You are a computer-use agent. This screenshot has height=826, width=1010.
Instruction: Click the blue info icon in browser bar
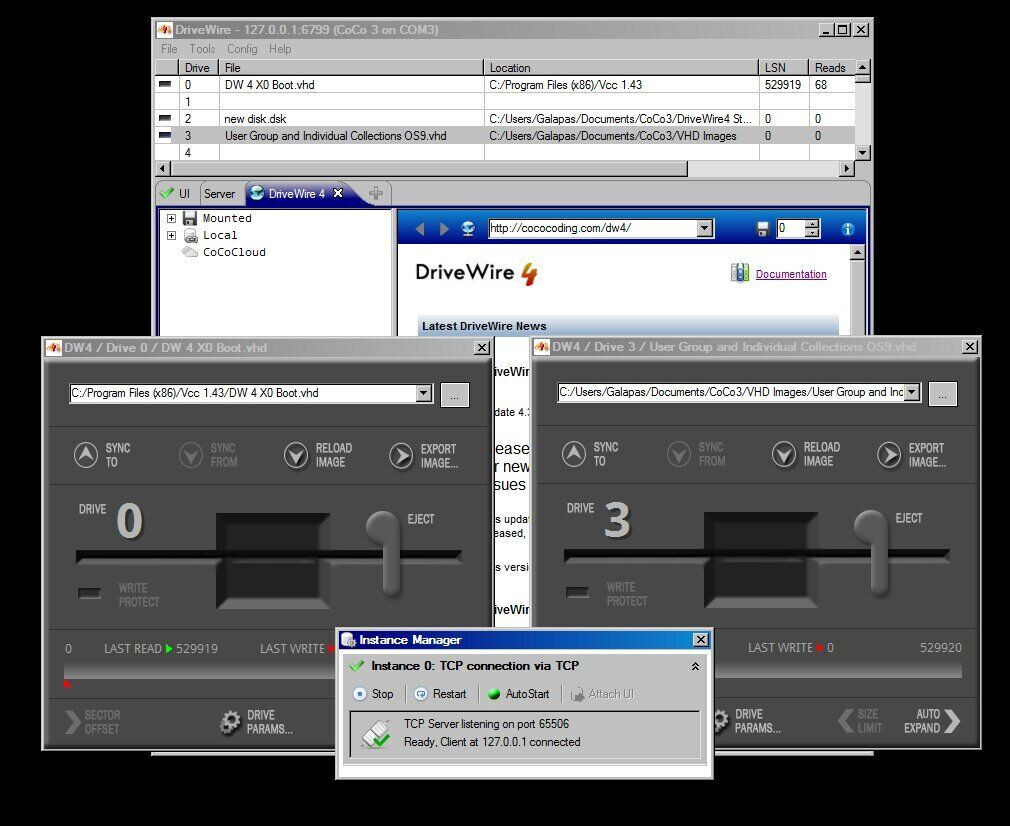click(x=848, y=229)
